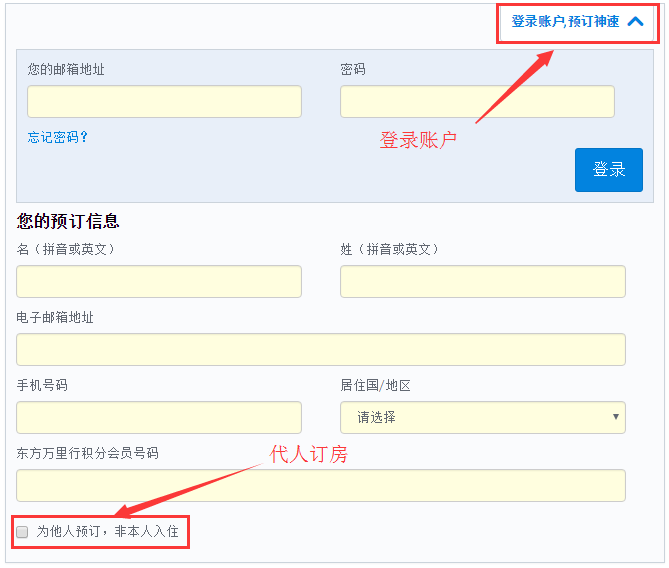Screen dimensions: 669x568
Task: Click into the 密码 password input box
Action: [x=477, y=102]
